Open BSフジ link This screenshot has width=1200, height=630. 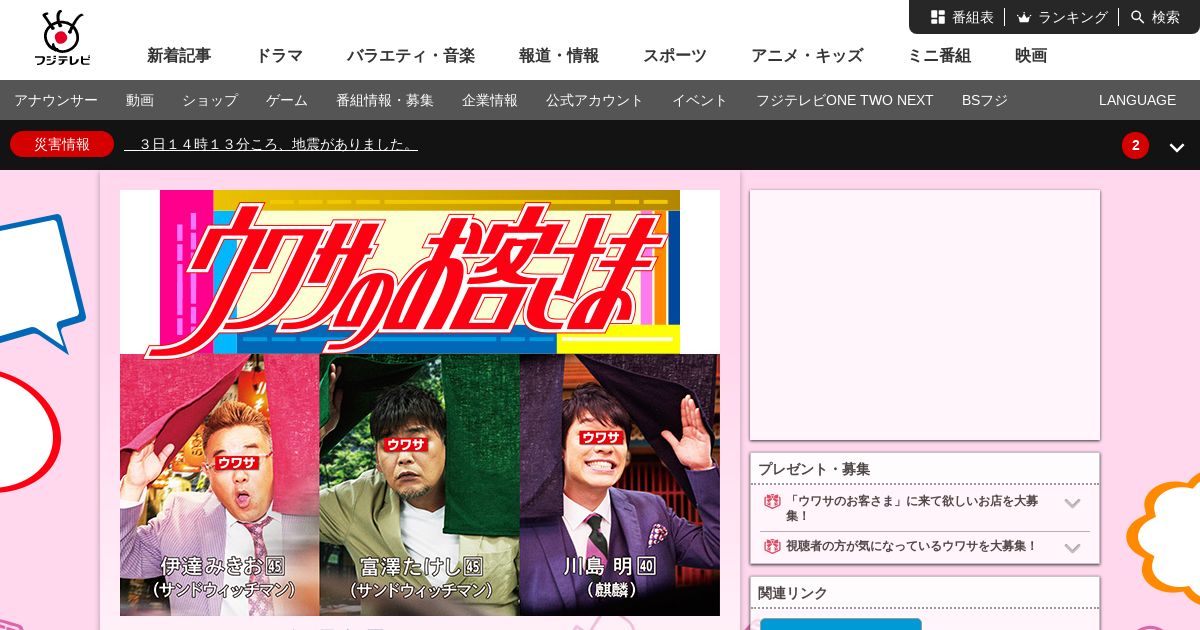coord(985,100)
